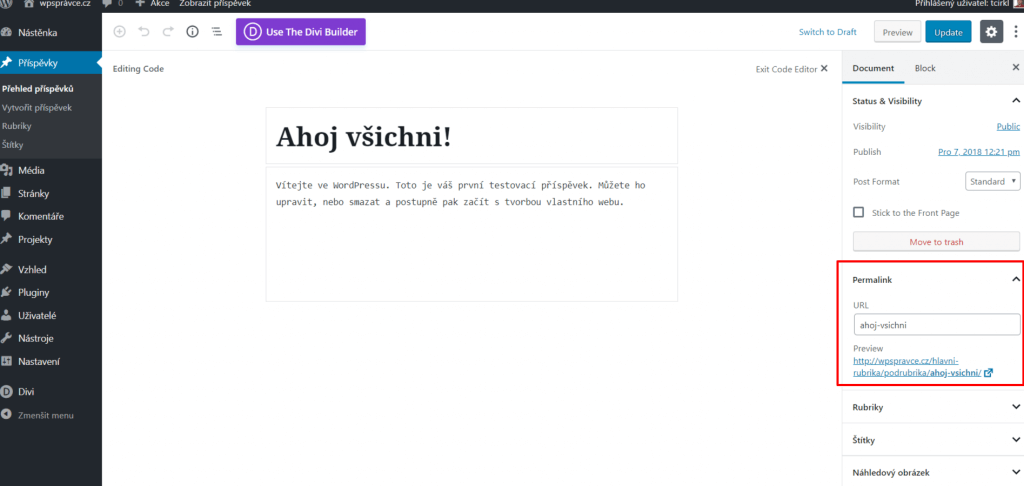Screen dimensions: 1024x486
Task: Click the Média sidebar icon
Action: click(7, 170)
